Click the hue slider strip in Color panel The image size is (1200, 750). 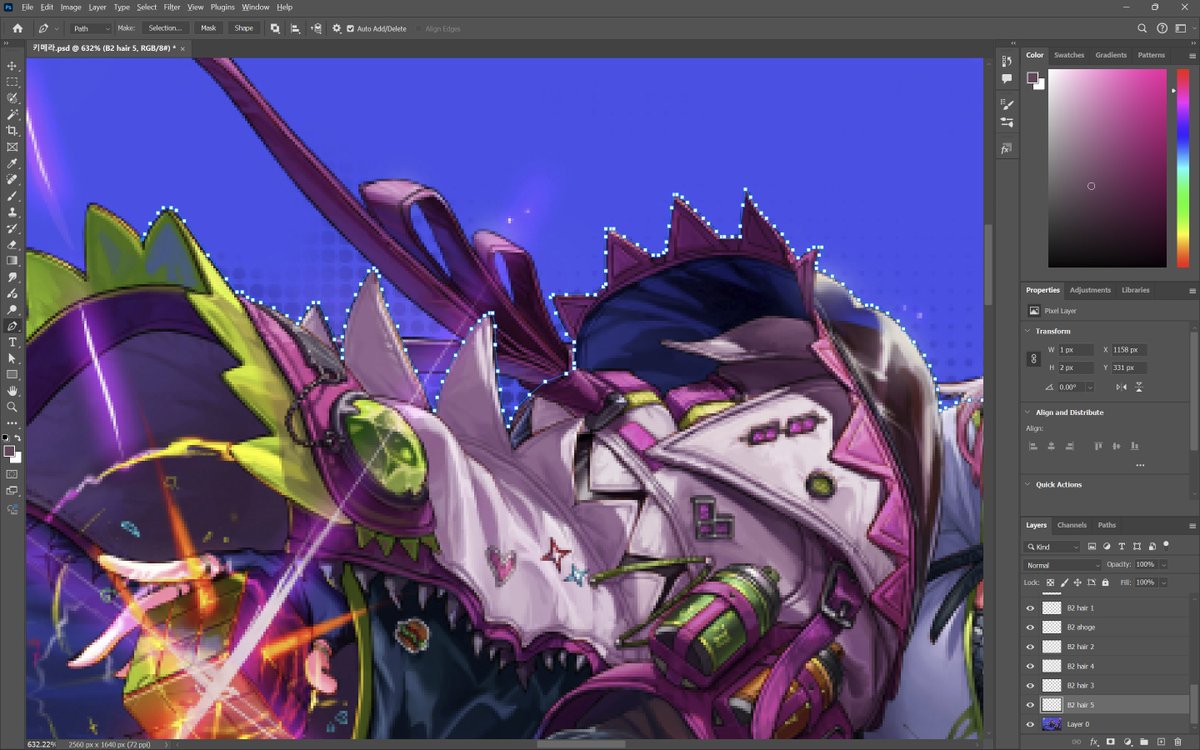[x=1184, y=168]
